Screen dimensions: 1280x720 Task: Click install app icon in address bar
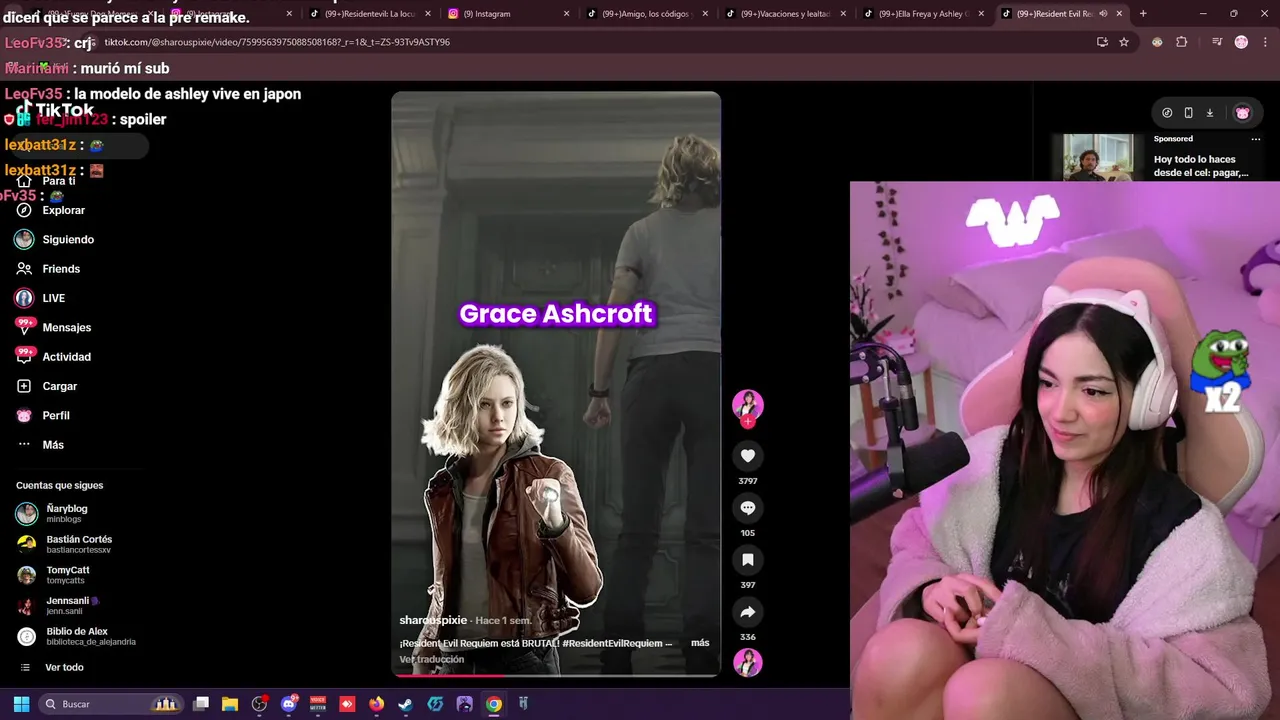[1102, 42]
